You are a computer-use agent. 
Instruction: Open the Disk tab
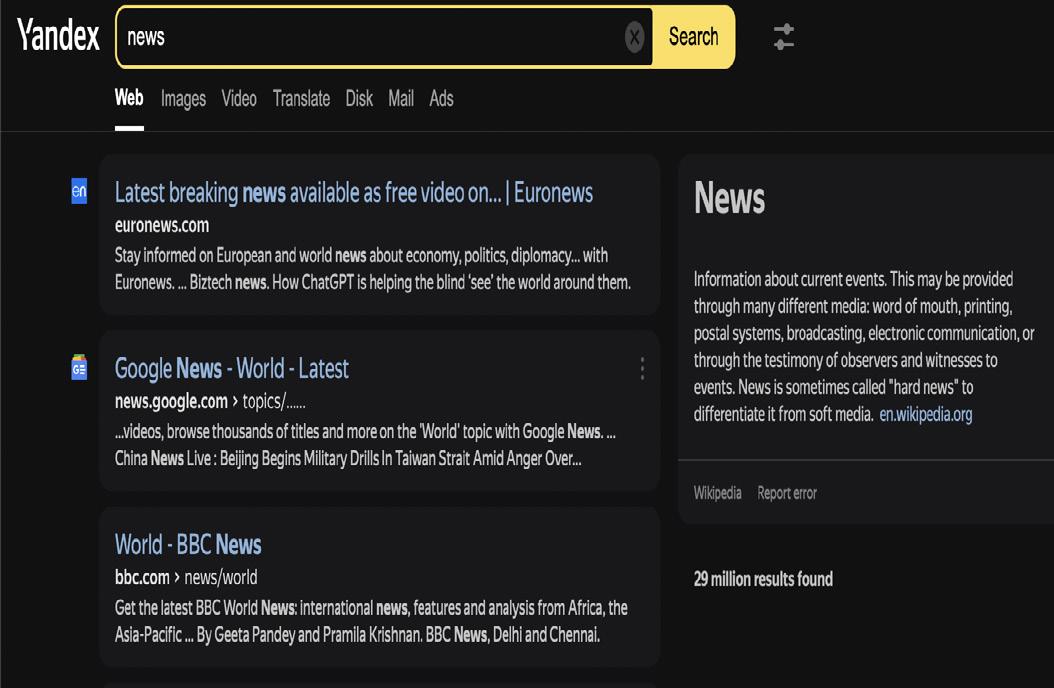(x=359, y=99)
